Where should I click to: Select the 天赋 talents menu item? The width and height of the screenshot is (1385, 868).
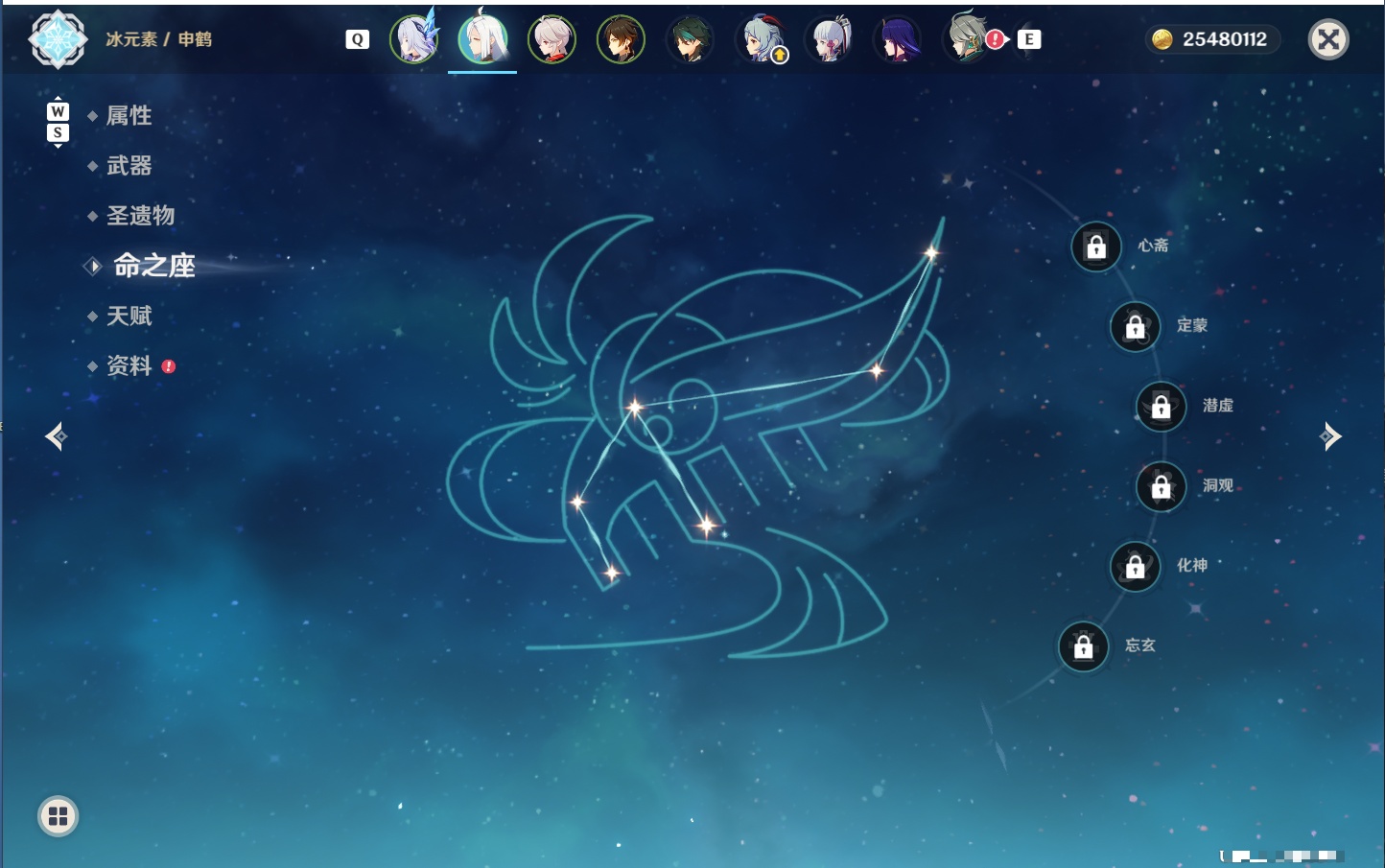(x=129, y=316)
